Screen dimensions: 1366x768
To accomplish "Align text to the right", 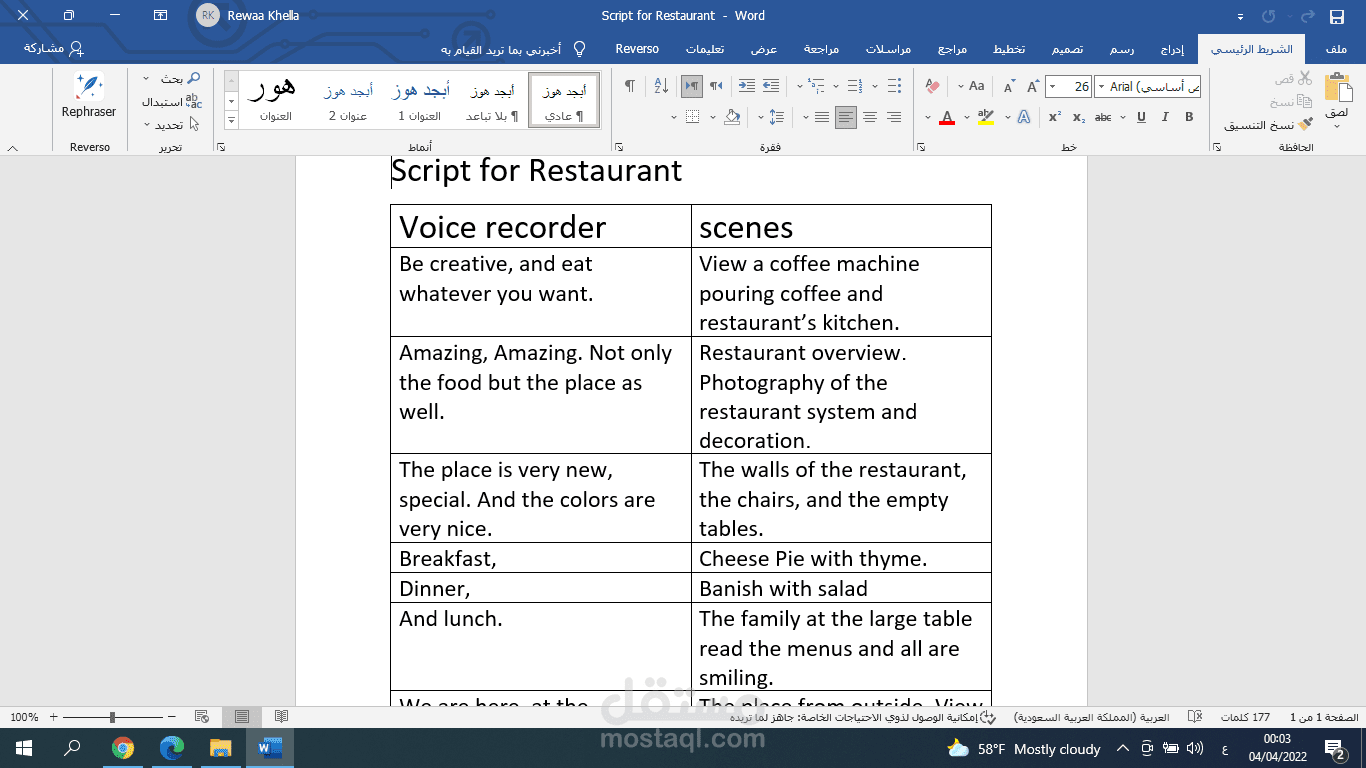I will pos(894,117).
